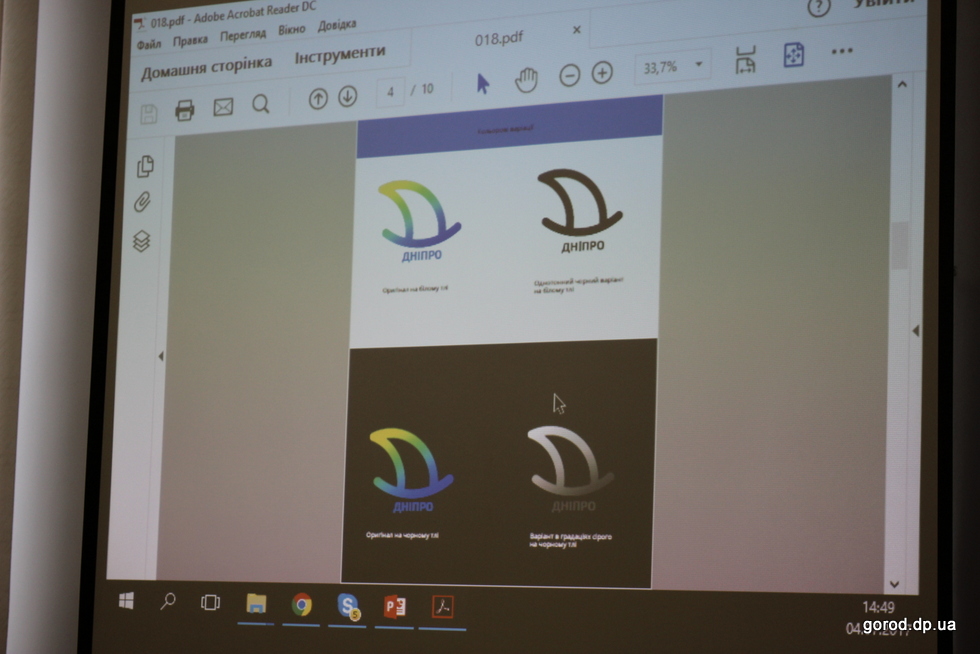The image size is (980, 654).
Task: Open Attachments paperclip panel icon
Action: (x=142, y=202)
